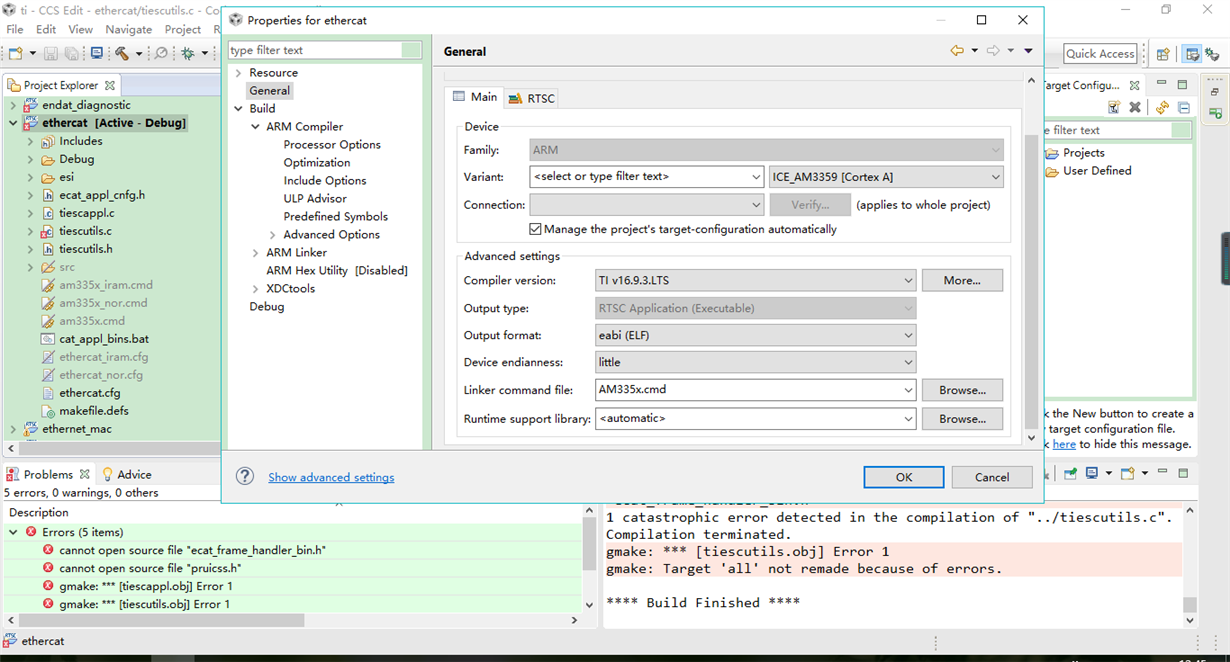Image resolution: width=1230 pixels, height=662 pixels.
Task: Open the Device endianness dropdown
Action: (908, 362)
